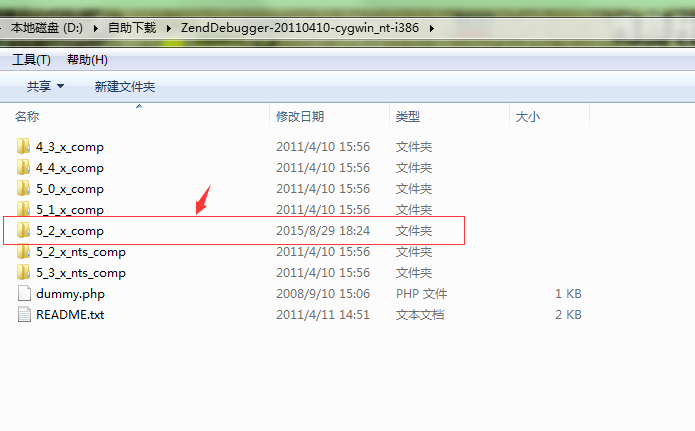Click the 5_1_x_comp folder name
This screenshot has height=431, width=695.
(70, 210)
